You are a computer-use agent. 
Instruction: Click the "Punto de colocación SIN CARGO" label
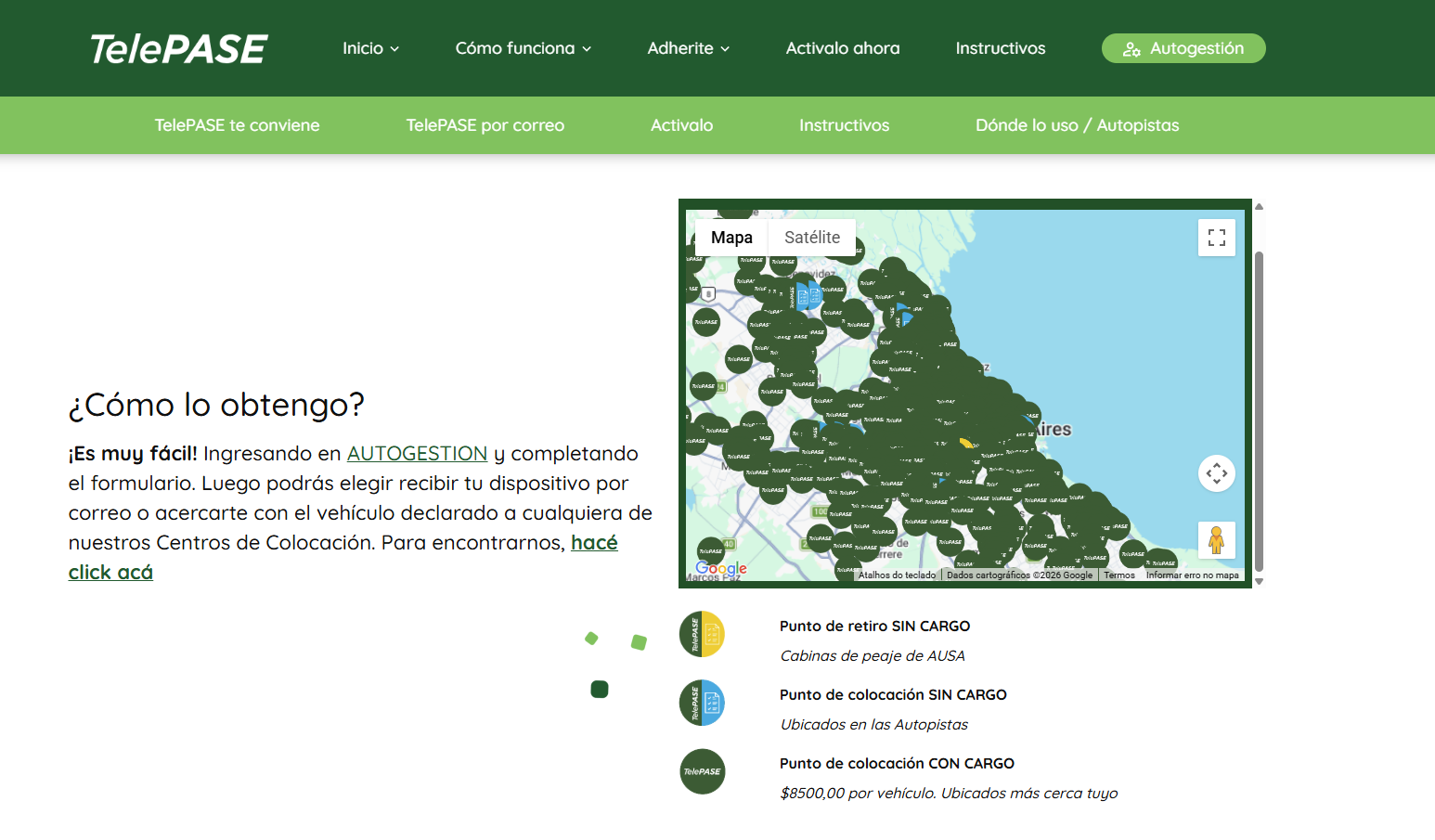pyautogui.click(x=893, y=695)
